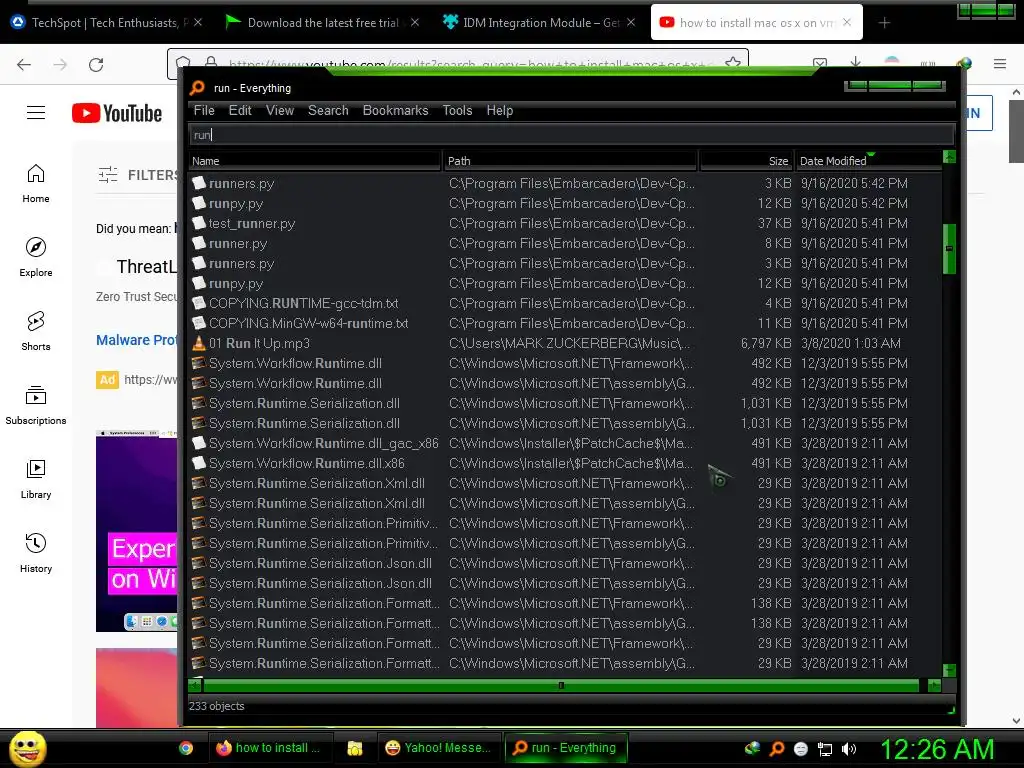The height and width of the screenshot is (768, 1024).
Task: Click file icon of test_runner.py
Action: [x=199, y=223]
